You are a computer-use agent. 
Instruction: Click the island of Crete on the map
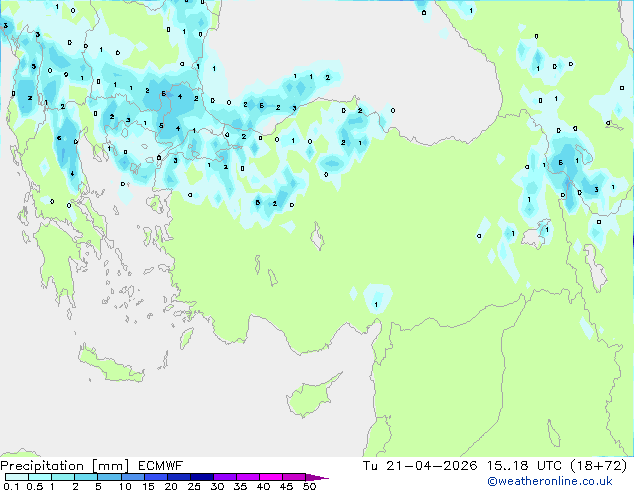coord(110,366)
